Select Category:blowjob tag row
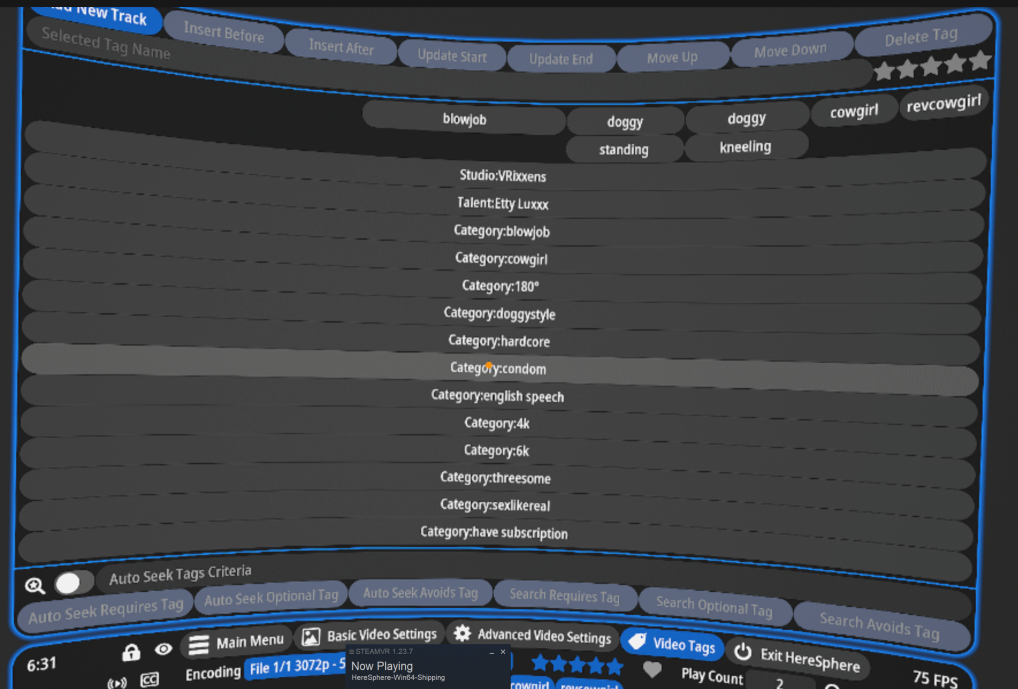 502,231
